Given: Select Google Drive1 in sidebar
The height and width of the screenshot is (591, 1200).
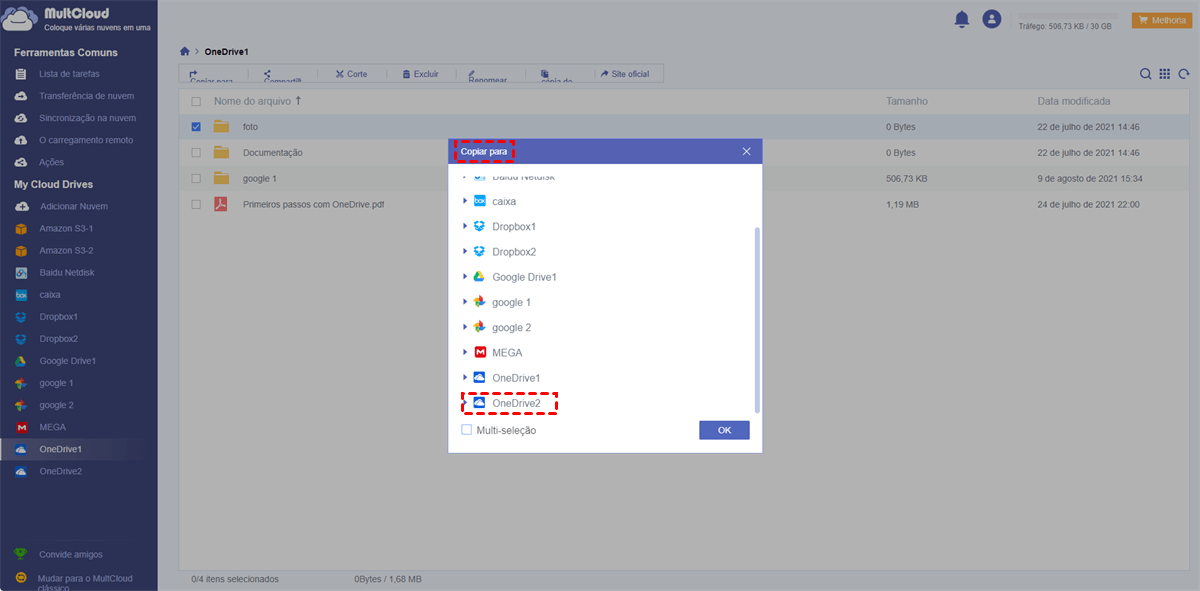Looking at the screenshot, I should (x=68, y=361).
